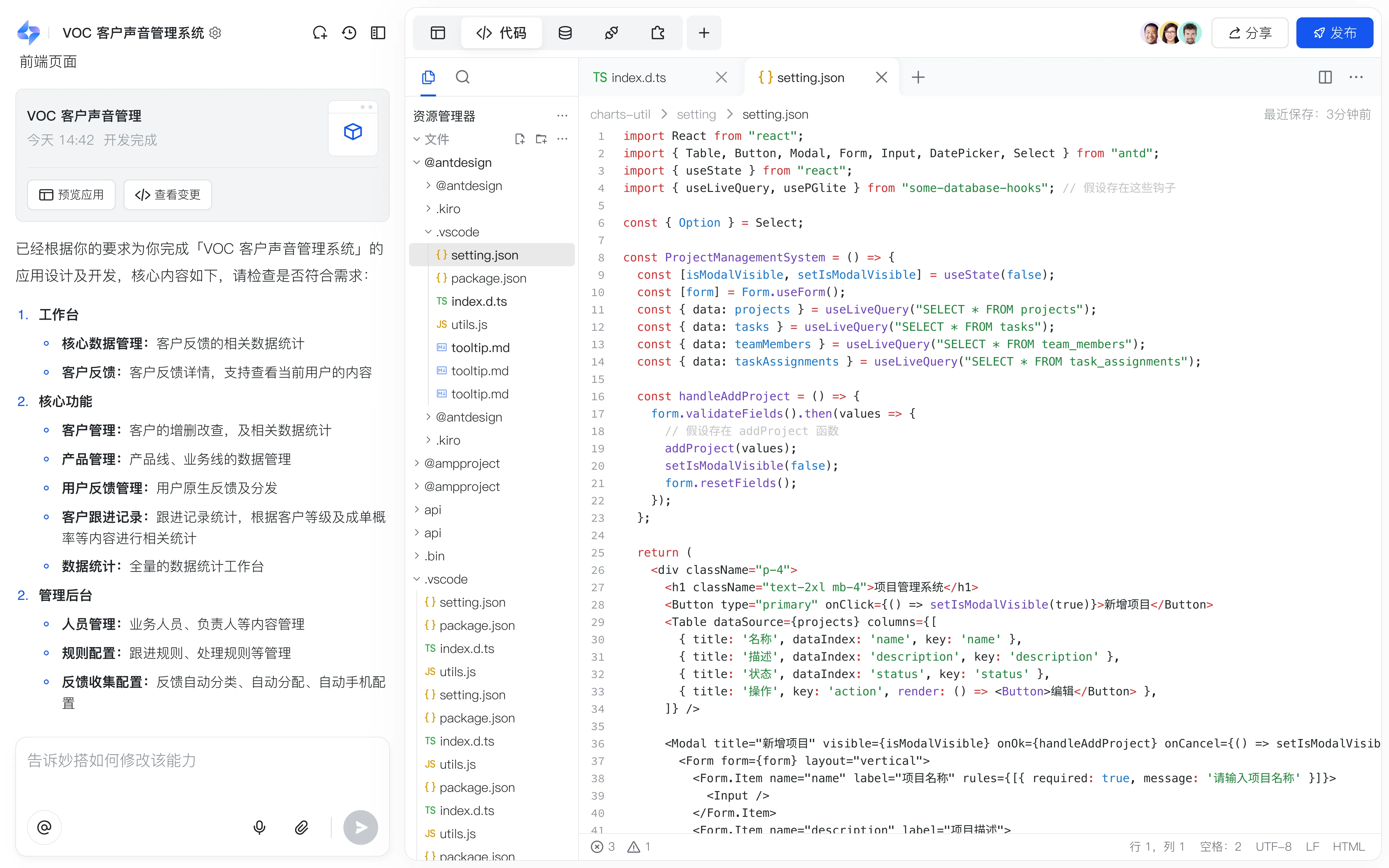Collapse the 文件 section chevron
Viewport: 1389px width, 868px height.
click(x=417, y=139)
